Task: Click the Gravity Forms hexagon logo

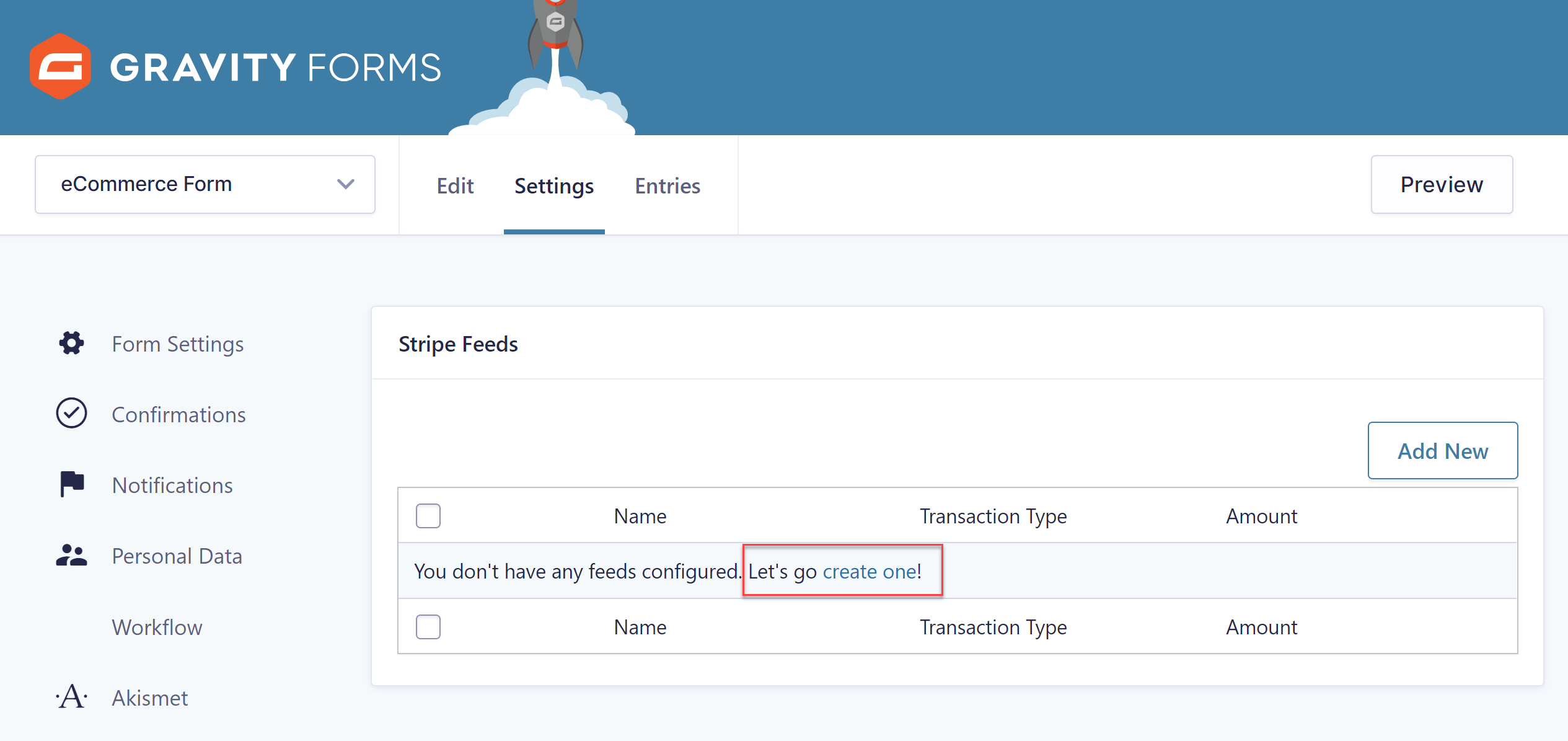Action: 60,66
